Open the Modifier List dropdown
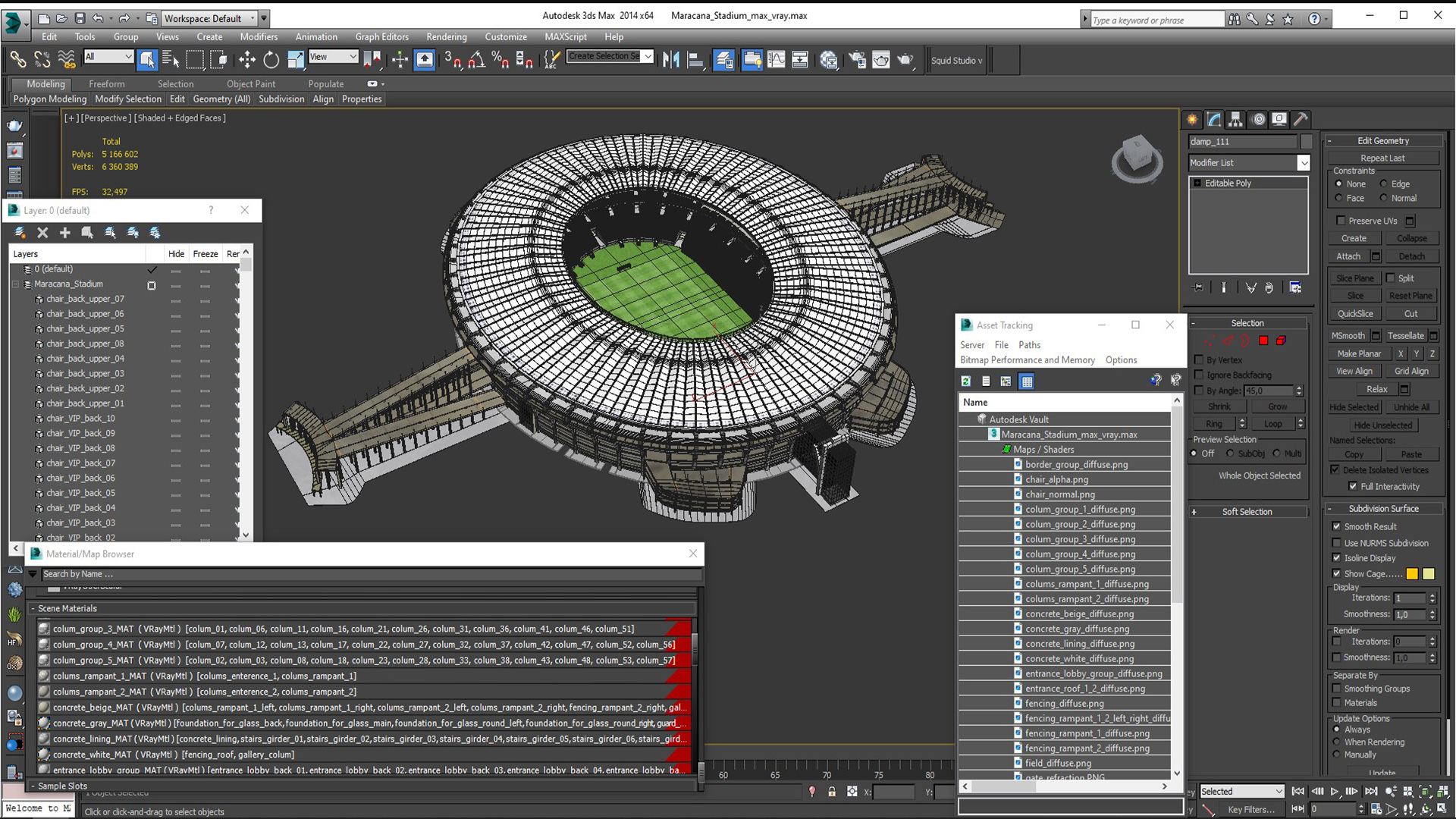1456x819 pixels. click(1304, 162)
